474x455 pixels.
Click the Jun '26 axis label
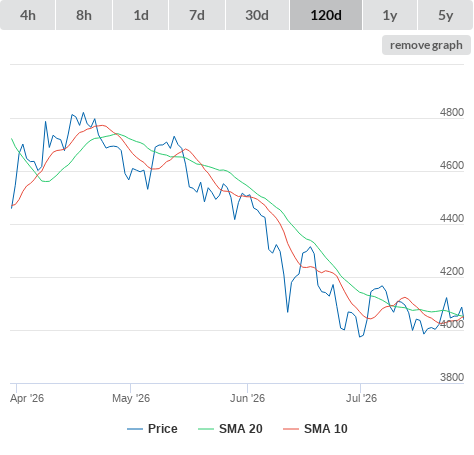point(247,398)
